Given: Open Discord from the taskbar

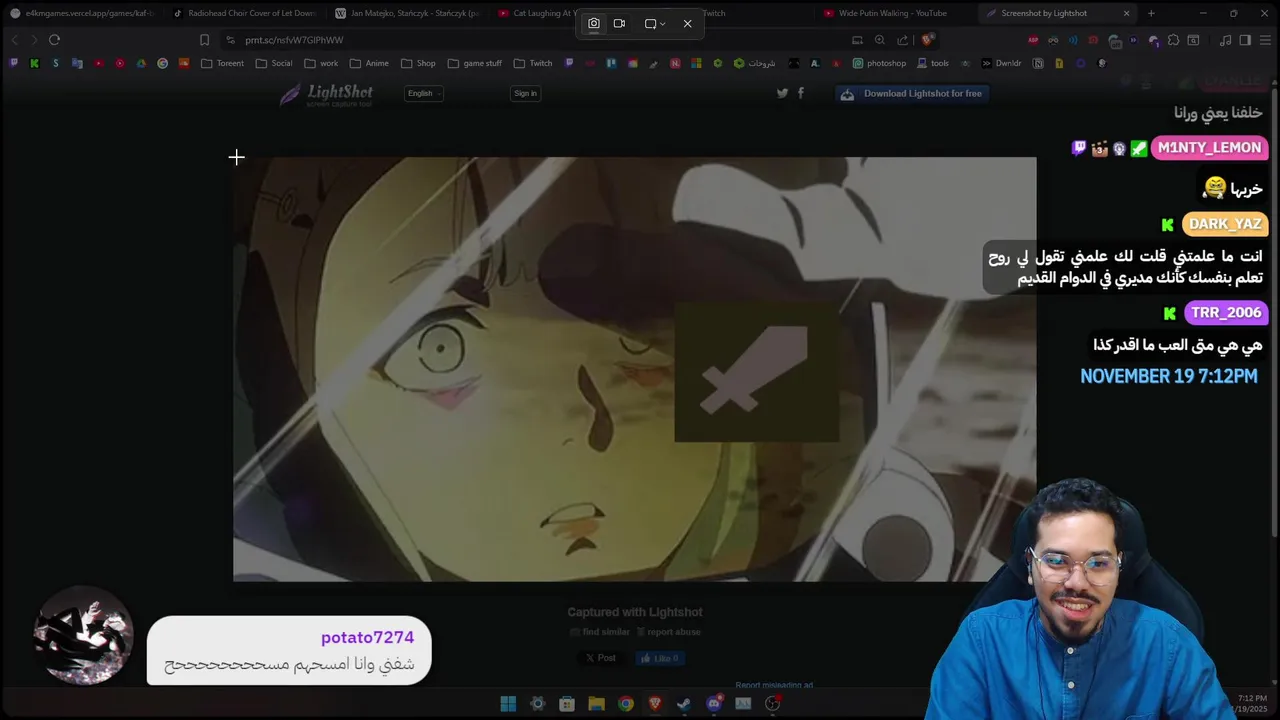Looking at the screenshot, I should pos(714,704).
